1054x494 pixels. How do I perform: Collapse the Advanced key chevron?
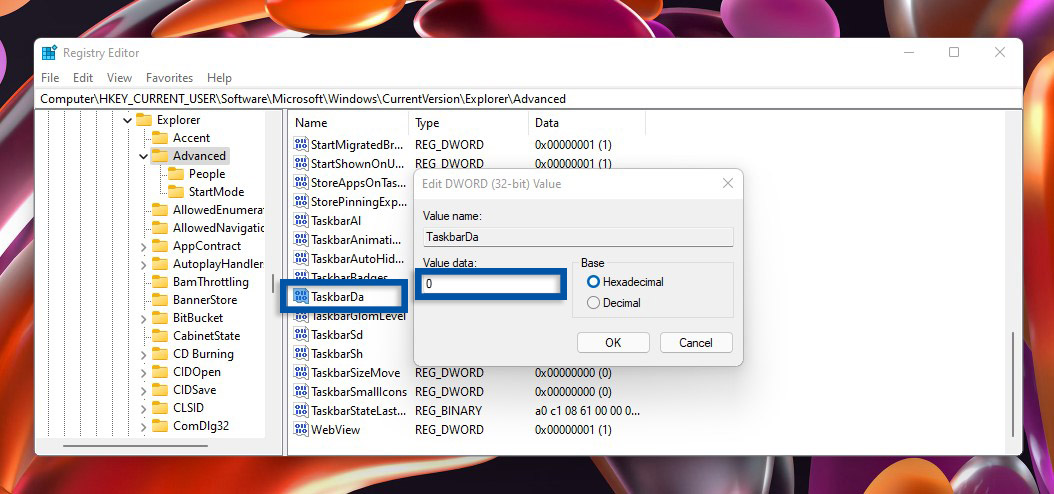[x=144, y=156]
